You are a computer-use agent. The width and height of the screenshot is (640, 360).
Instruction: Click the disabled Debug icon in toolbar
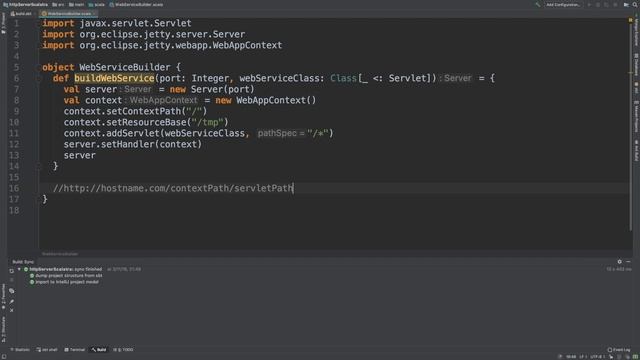(x=598, y=4)
